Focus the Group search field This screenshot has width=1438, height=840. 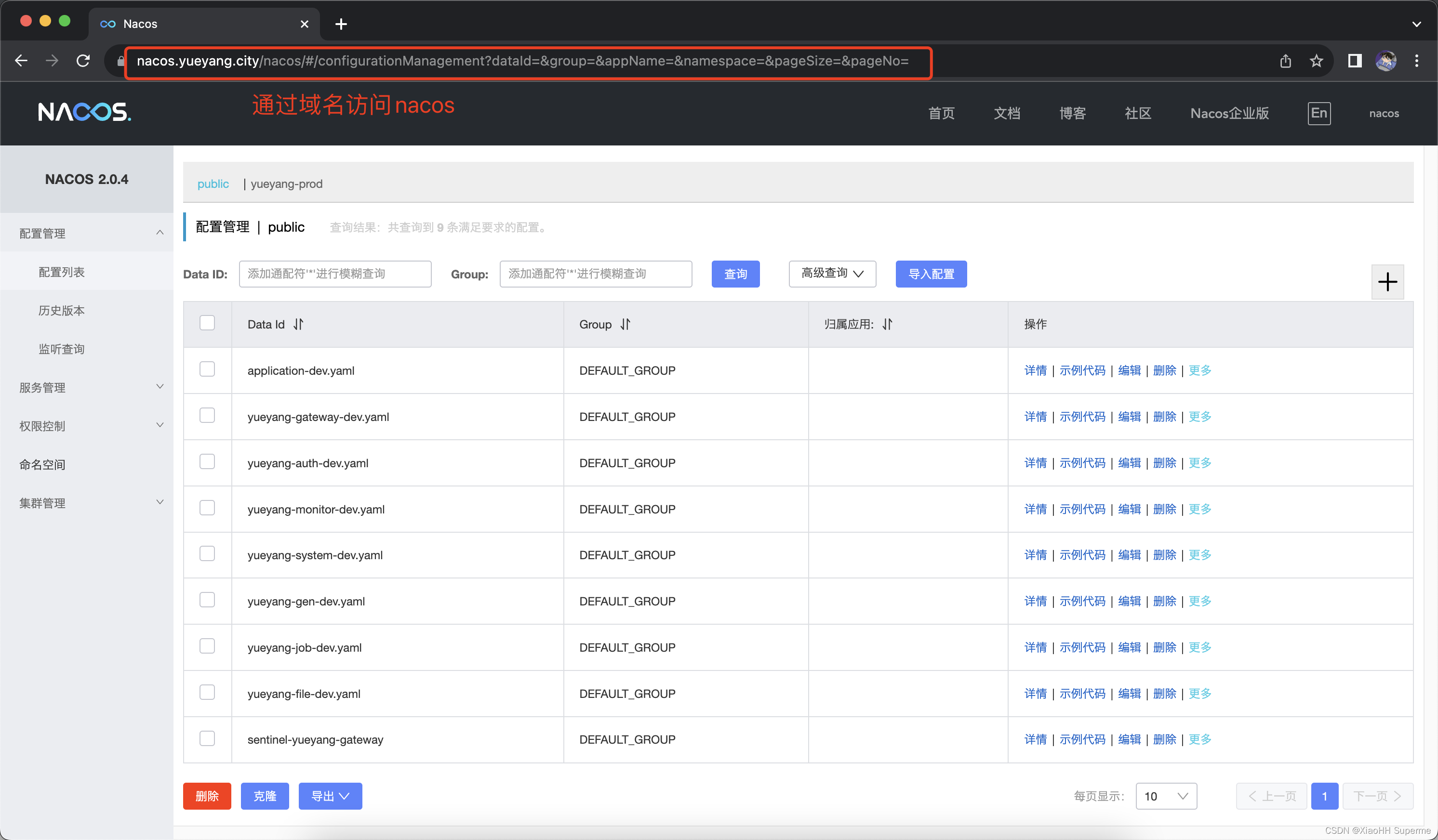596,274
